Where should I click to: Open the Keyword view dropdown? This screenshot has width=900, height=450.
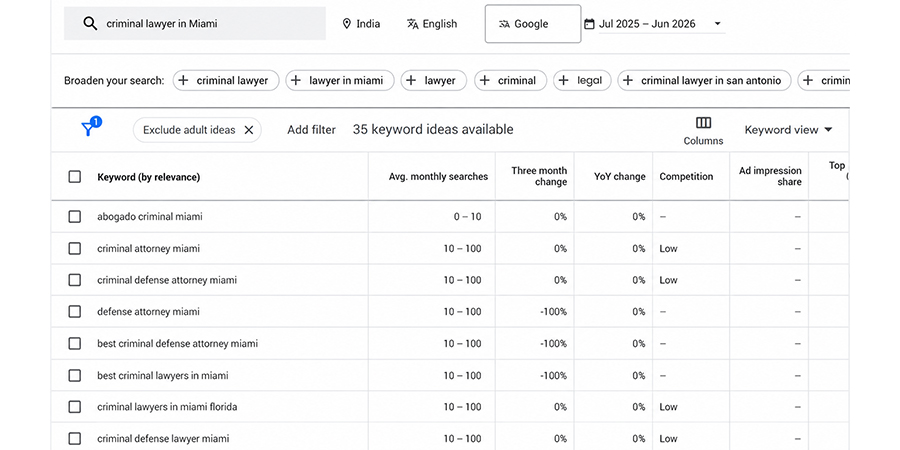[788, 130]
